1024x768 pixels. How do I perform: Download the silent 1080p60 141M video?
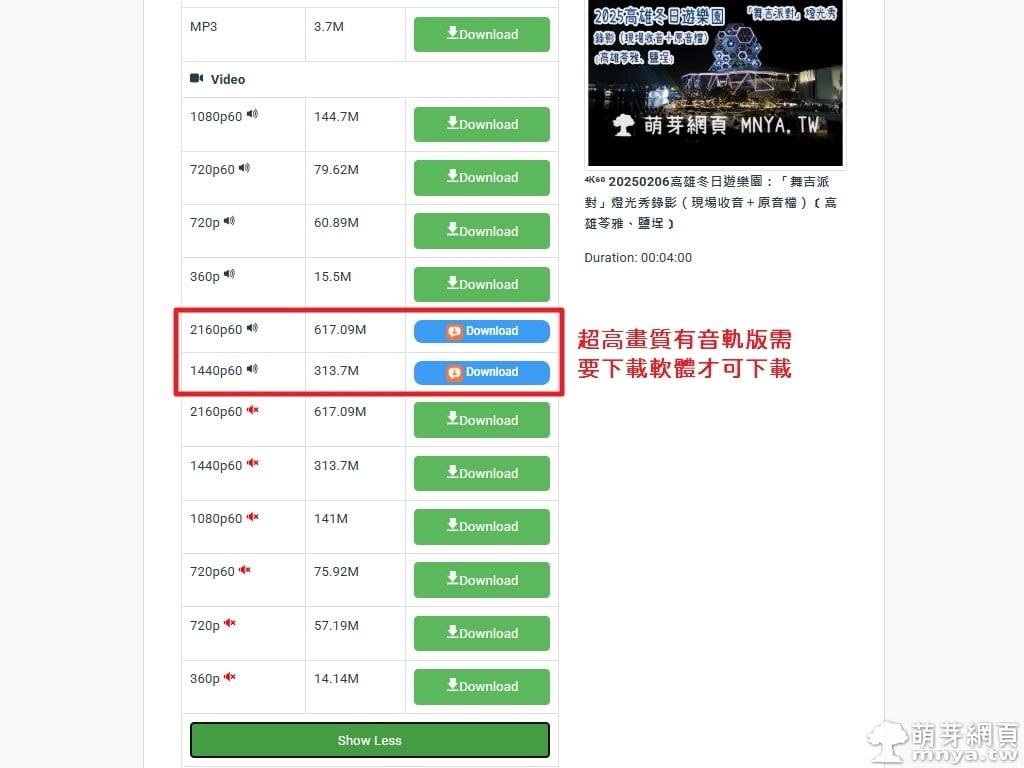481,526
